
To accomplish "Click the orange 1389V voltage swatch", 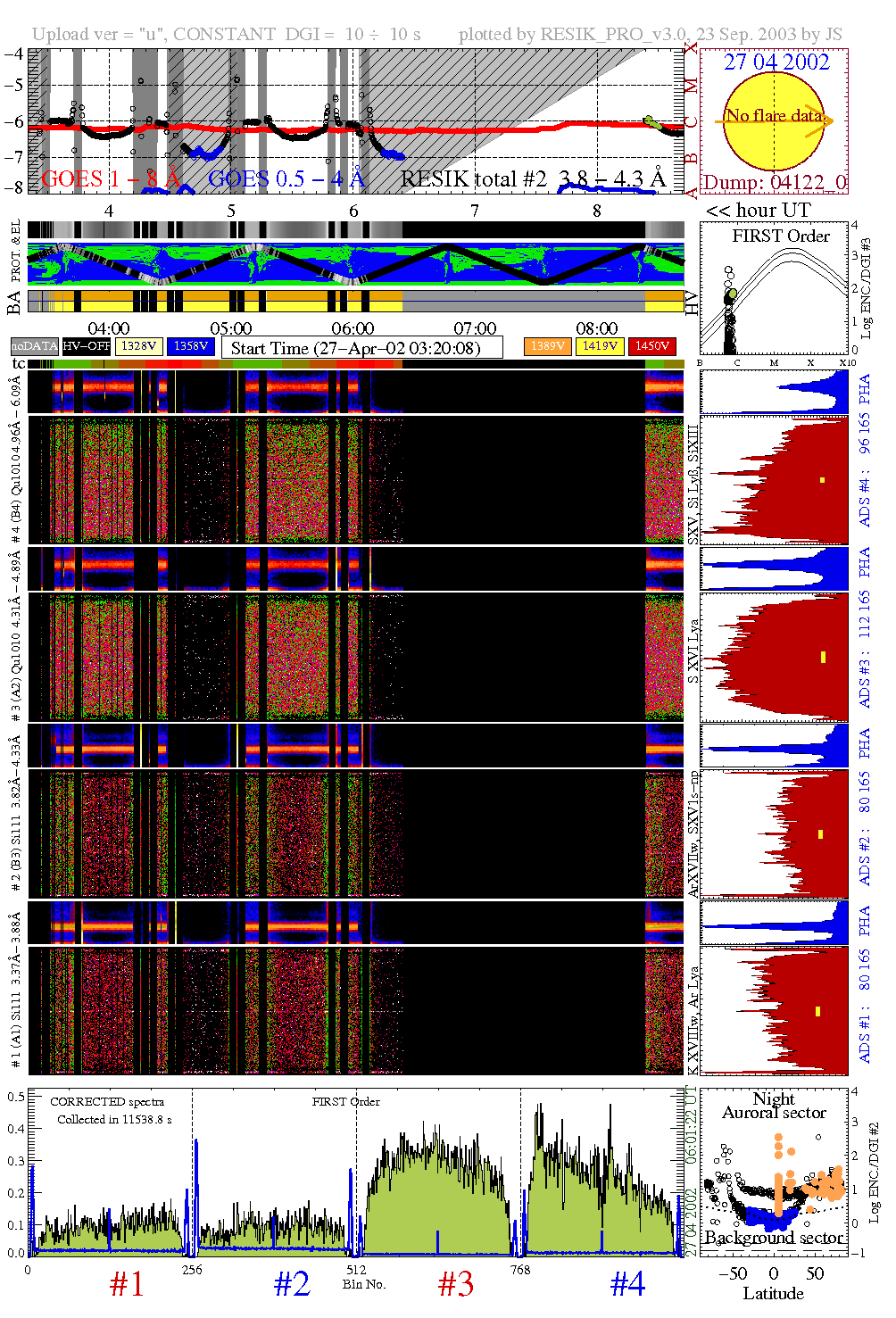I will tap(546, 346).
